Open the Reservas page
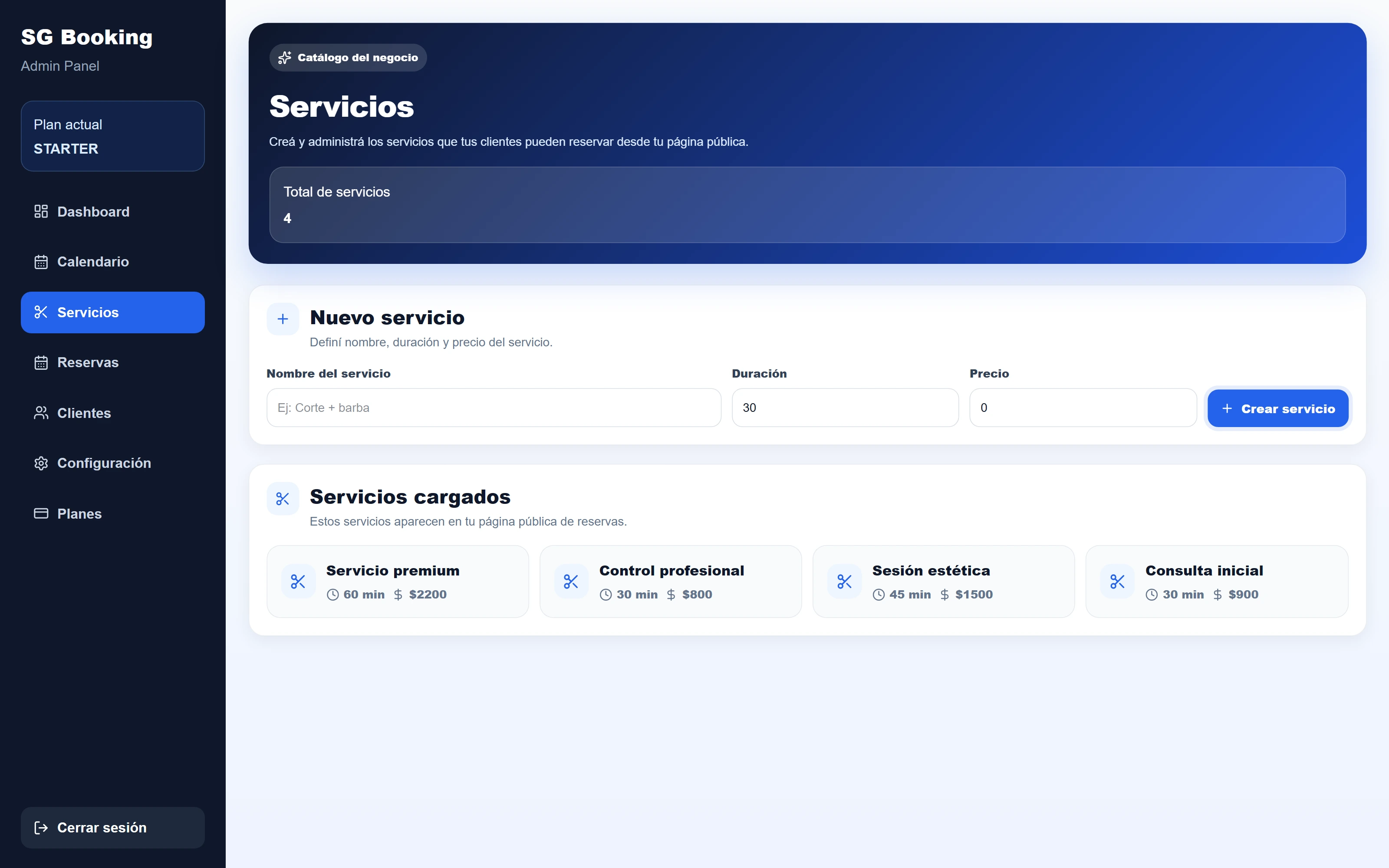Image resolution: width=1389 pixels, height=868 pixels. (112, 362)
